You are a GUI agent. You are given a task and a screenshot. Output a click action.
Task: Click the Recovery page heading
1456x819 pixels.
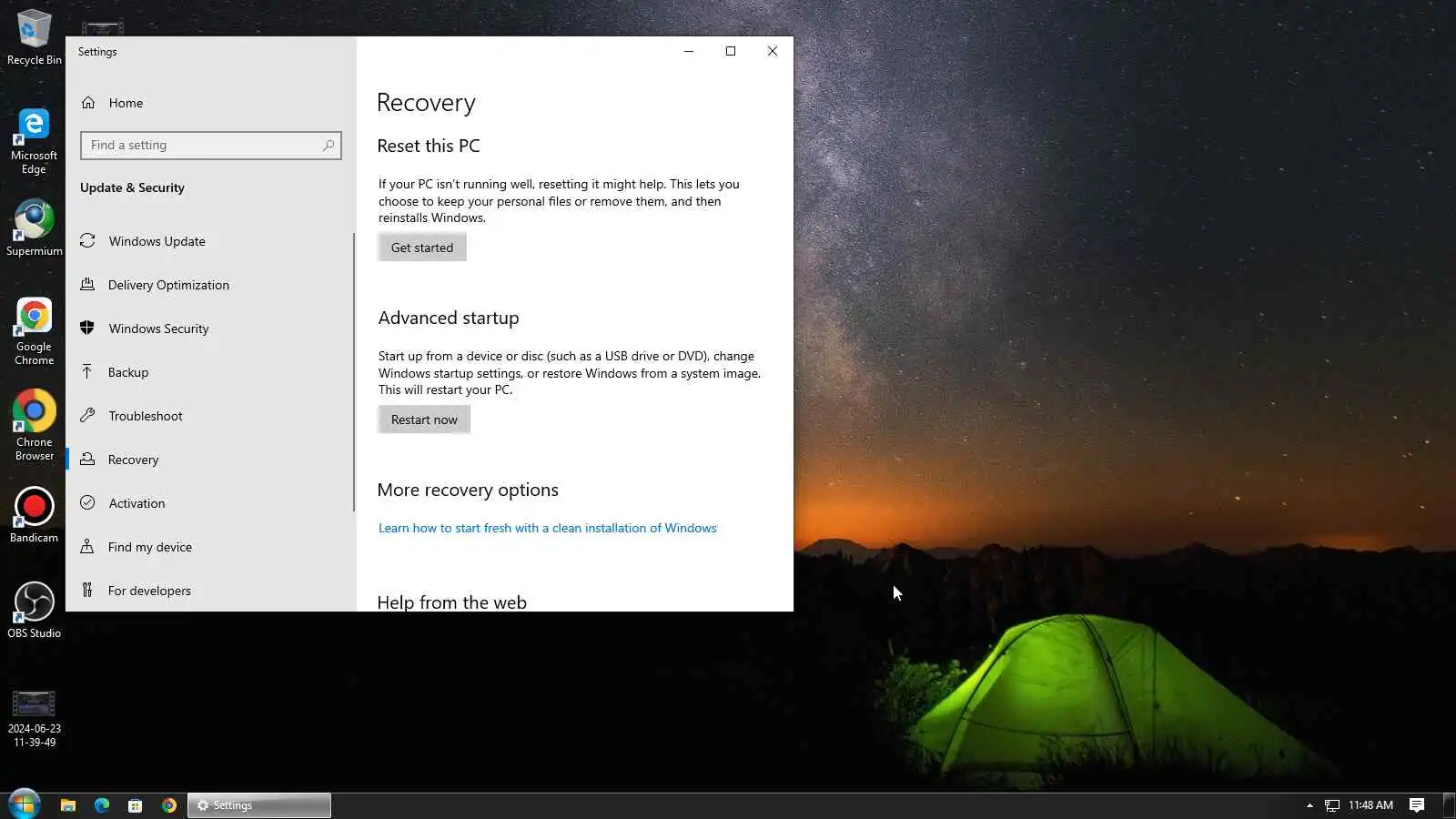pos(426,103)
